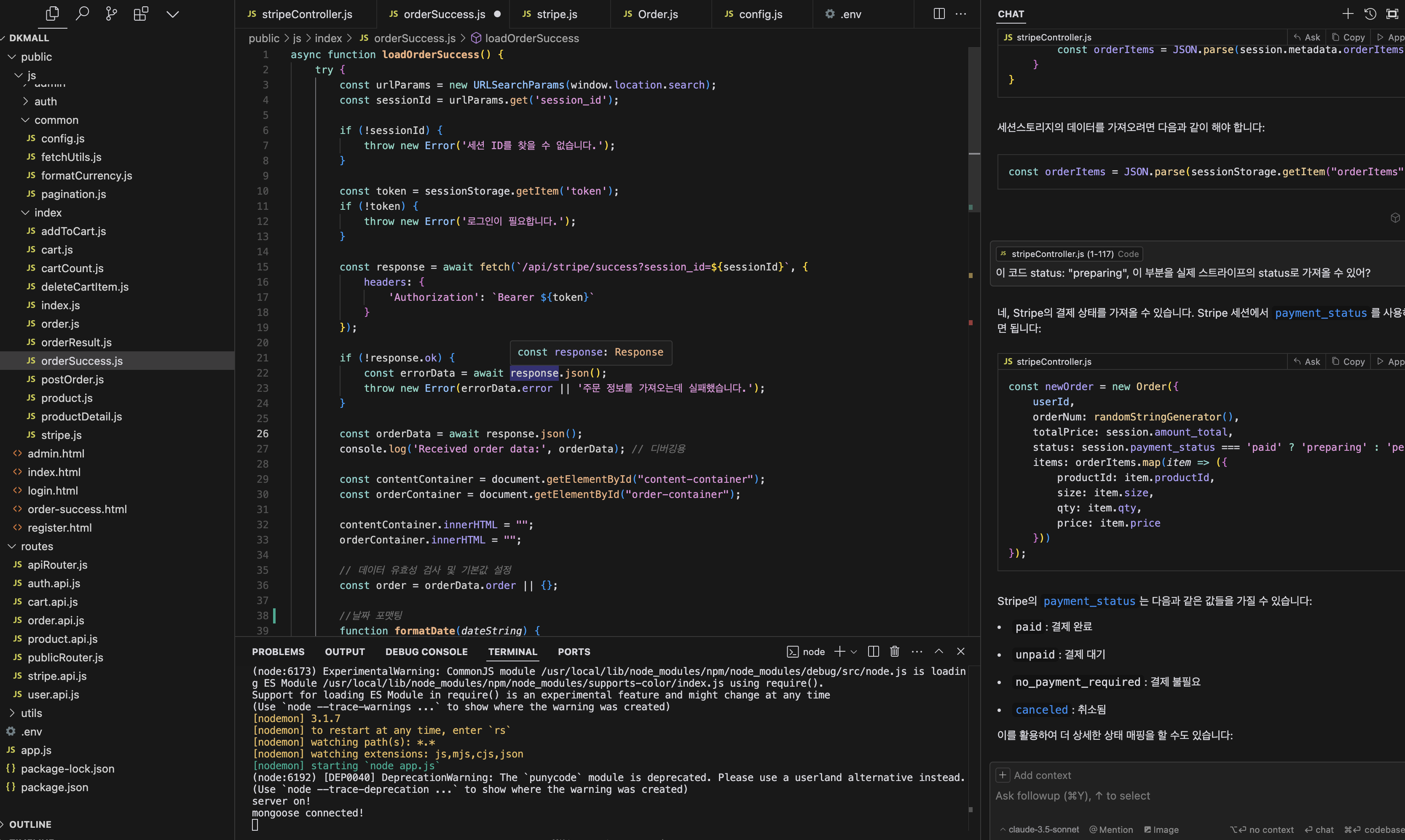Open new terminal launch profile dropdown
This screenshot has height=840, width=1405.
coord(854,652)
